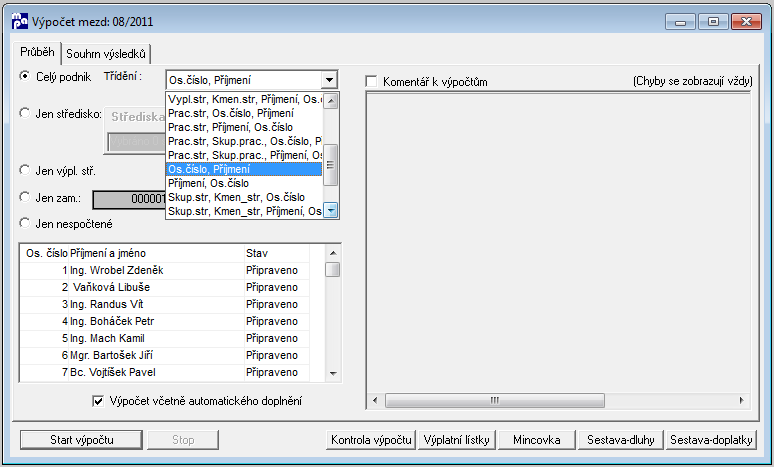Select employee row Mgr. Bartošek Jiří
Screen dimensions: 774x467
point(165,355)
